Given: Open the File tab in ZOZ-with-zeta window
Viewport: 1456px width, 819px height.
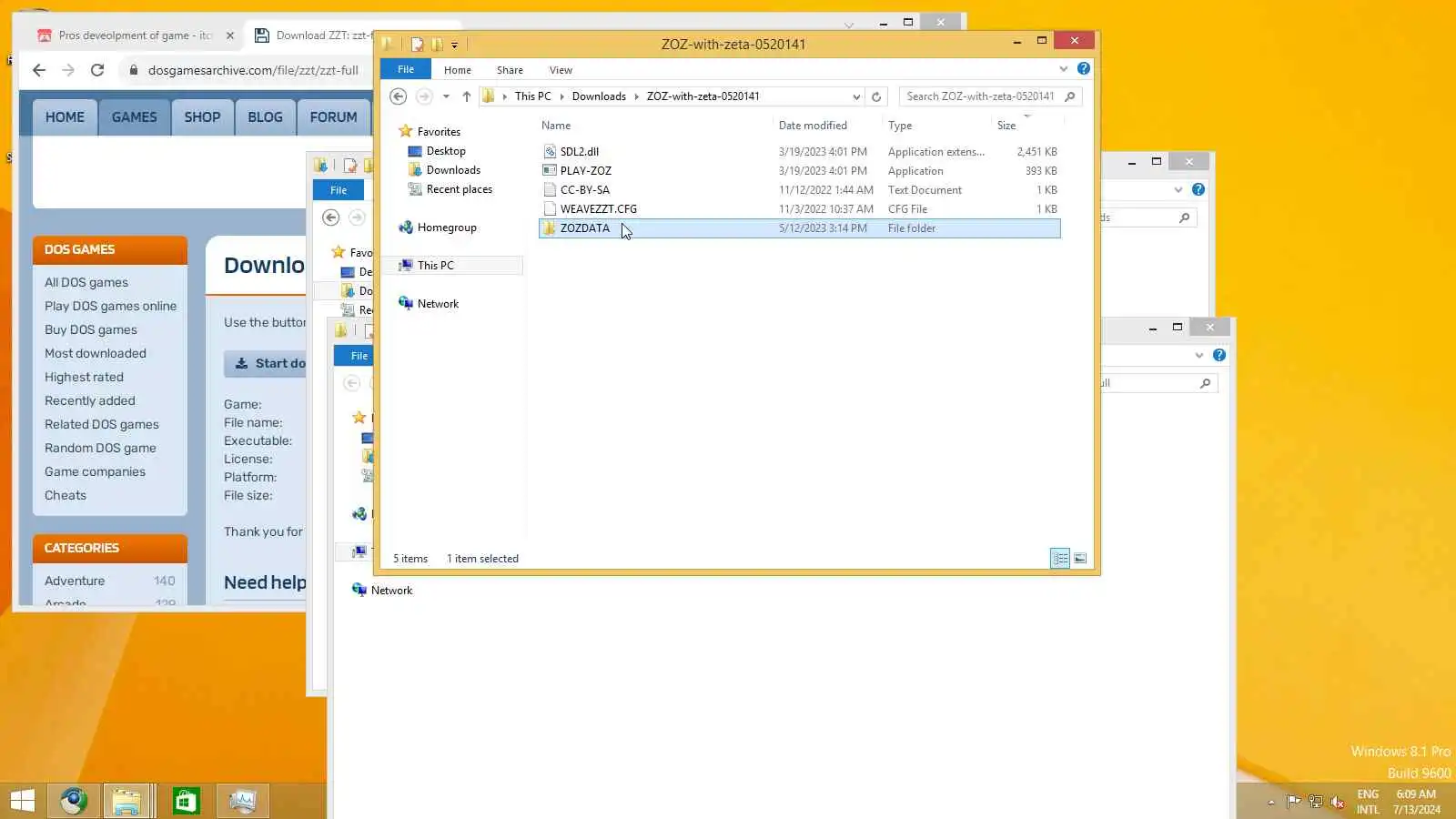Looking at the screenshot, I should (406, 69).
